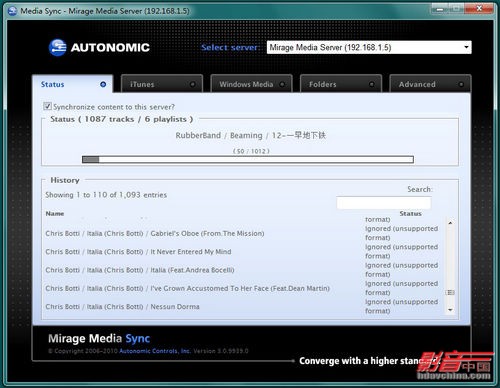Click the Autonomic Controls, Inc. link
Screen dimensions: 500x388
click(155, 351)
